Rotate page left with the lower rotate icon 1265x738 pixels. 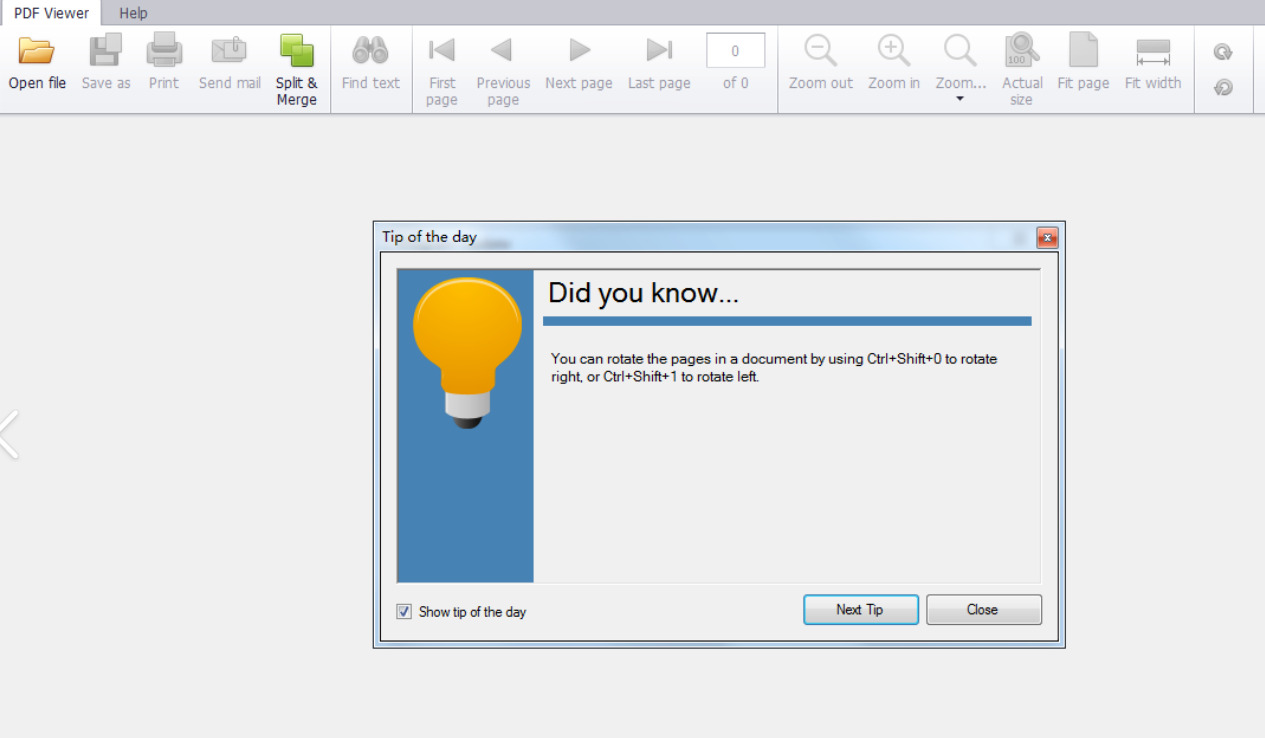coord(1223,88)
